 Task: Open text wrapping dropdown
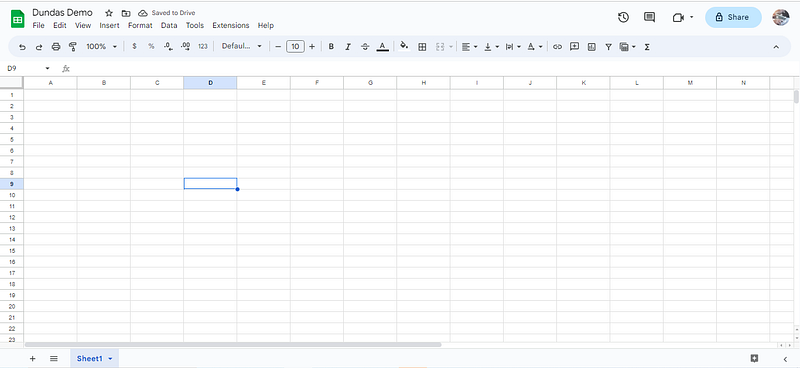click(x=513, y=46)
